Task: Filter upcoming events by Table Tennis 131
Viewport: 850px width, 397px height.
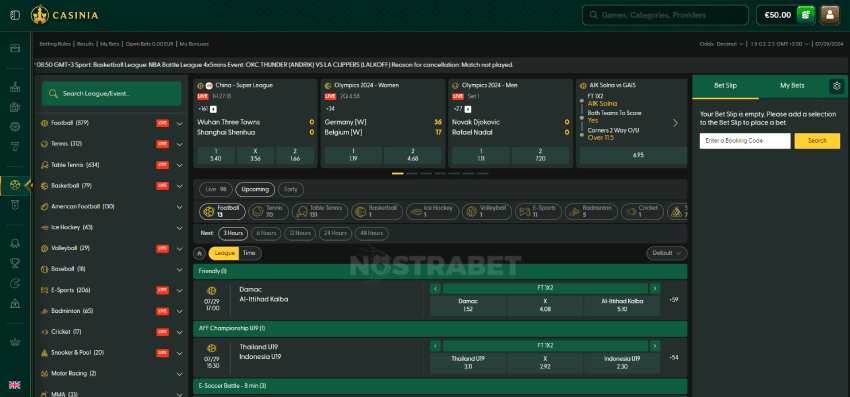Action: click(x=320, y=212)
